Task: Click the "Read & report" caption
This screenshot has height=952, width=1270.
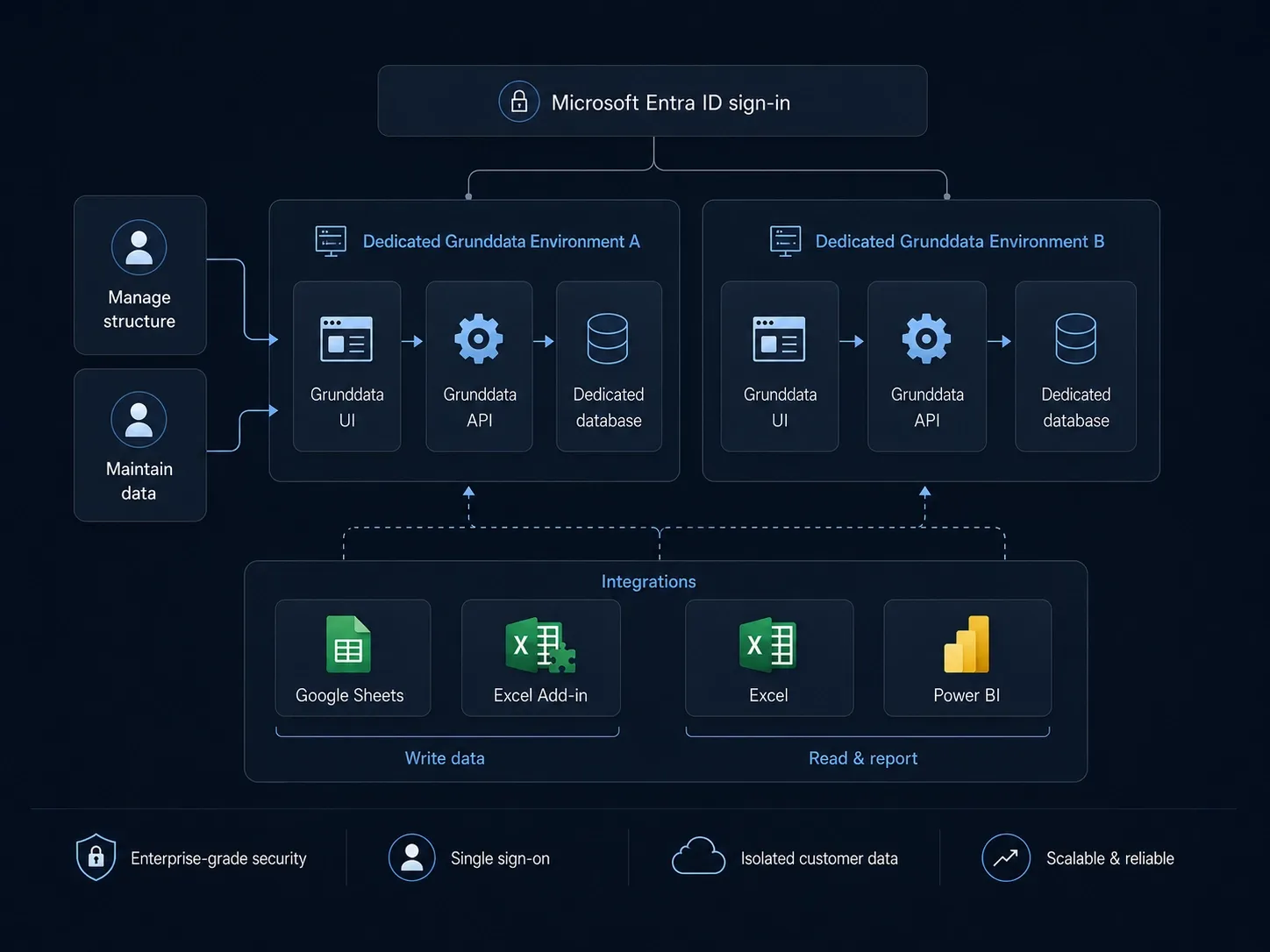Action: (863, 758)
